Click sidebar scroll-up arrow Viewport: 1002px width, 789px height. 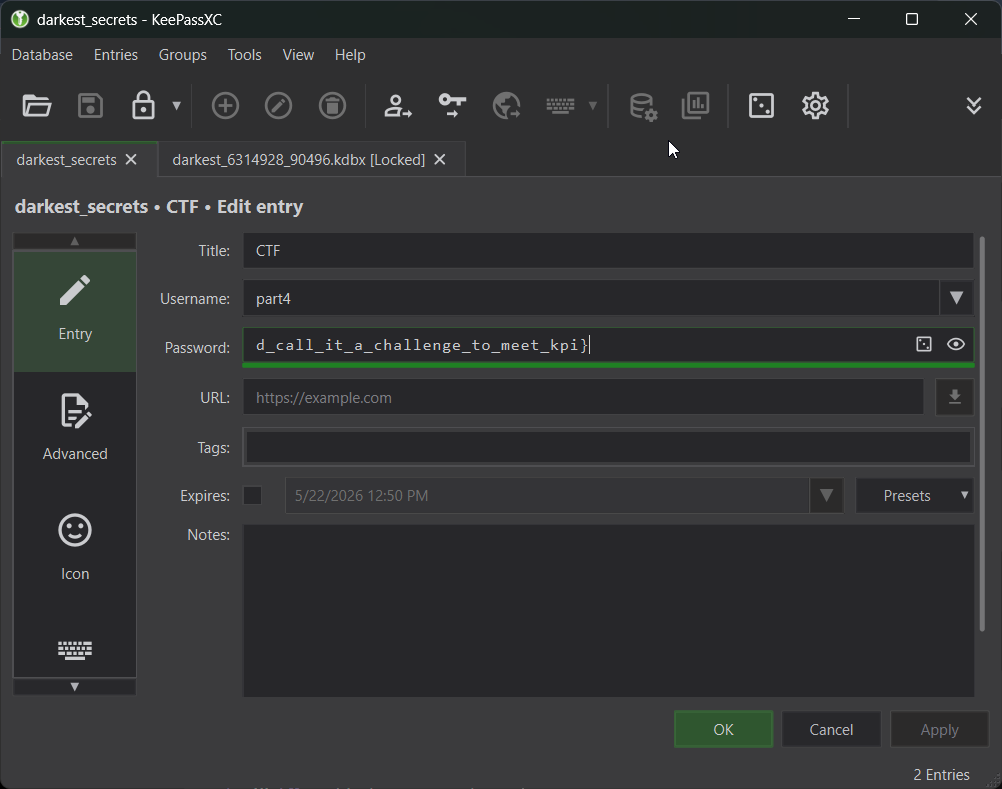pos(75,241)
